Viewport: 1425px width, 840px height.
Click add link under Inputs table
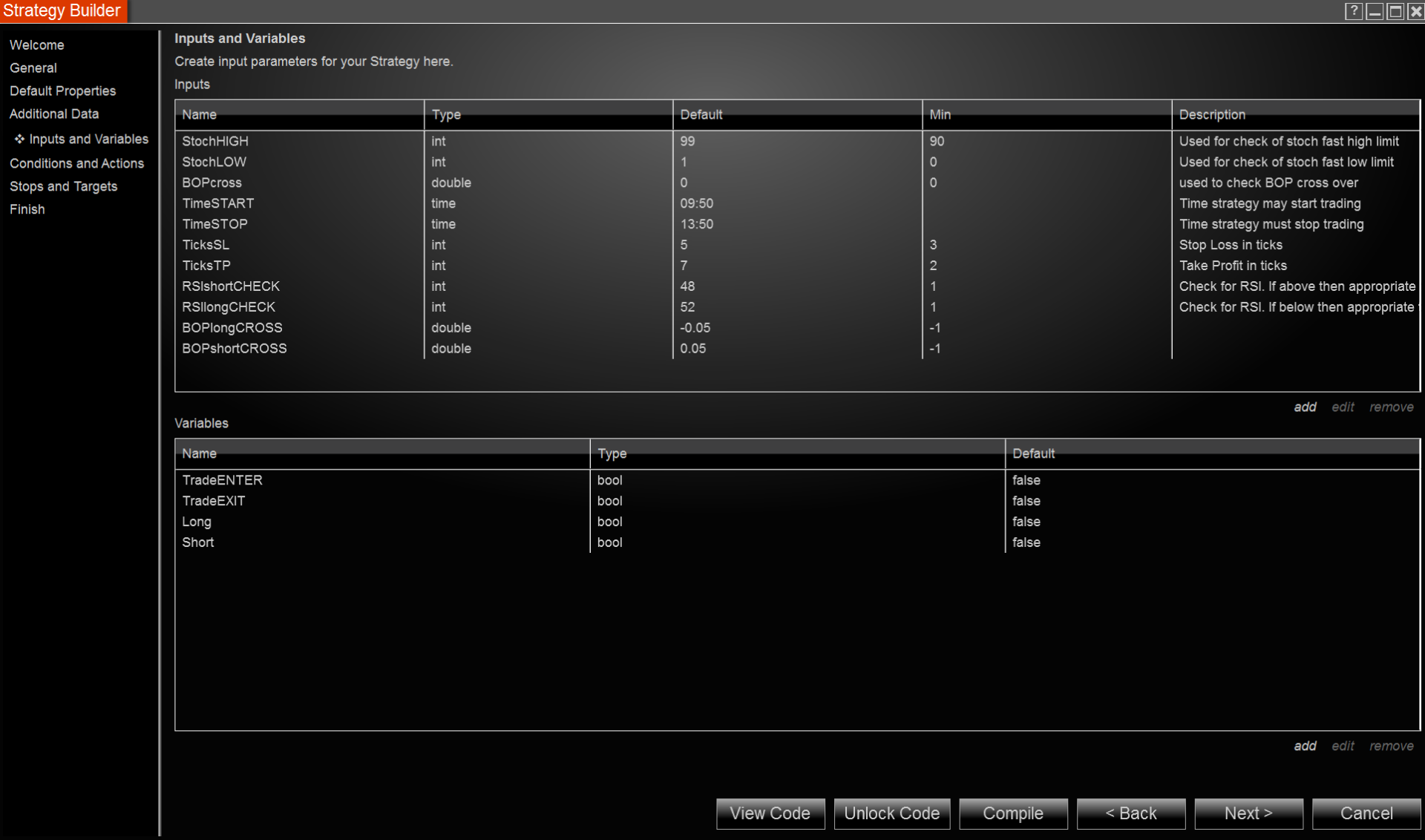(x=1305, y=407)
